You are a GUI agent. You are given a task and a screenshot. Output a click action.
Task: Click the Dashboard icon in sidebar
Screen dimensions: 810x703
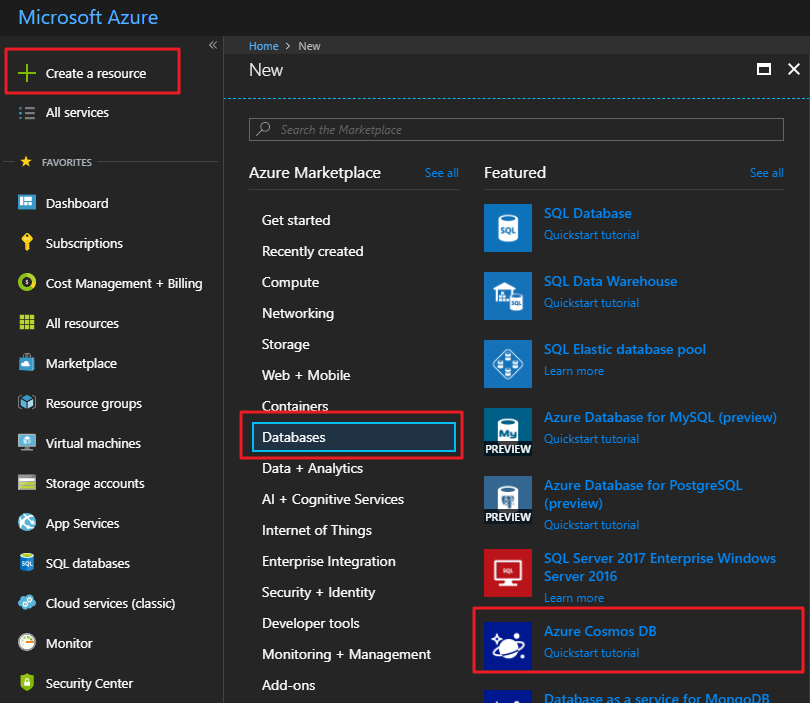(27, 202)
